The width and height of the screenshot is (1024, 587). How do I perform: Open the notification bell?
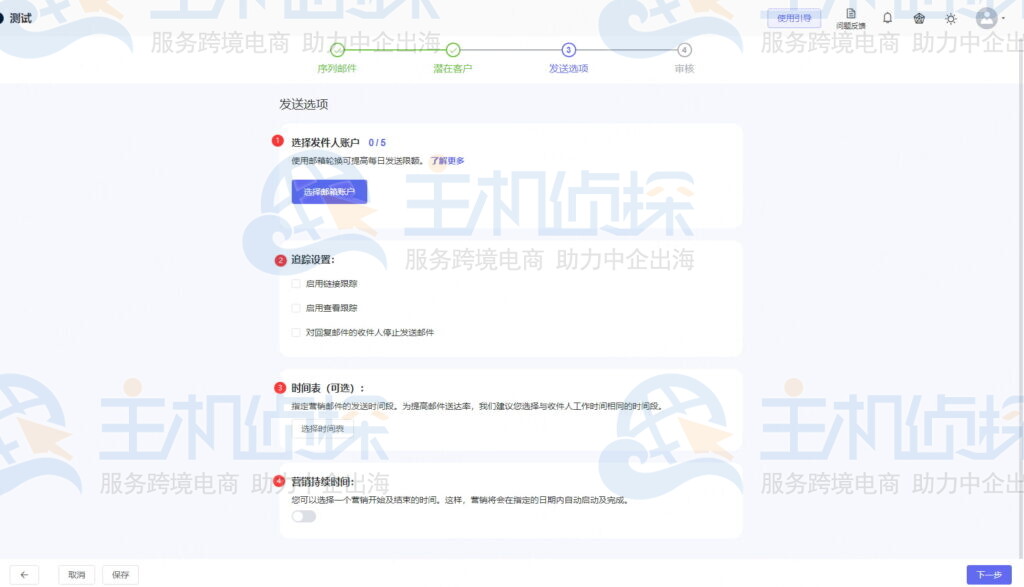(889, 17)
